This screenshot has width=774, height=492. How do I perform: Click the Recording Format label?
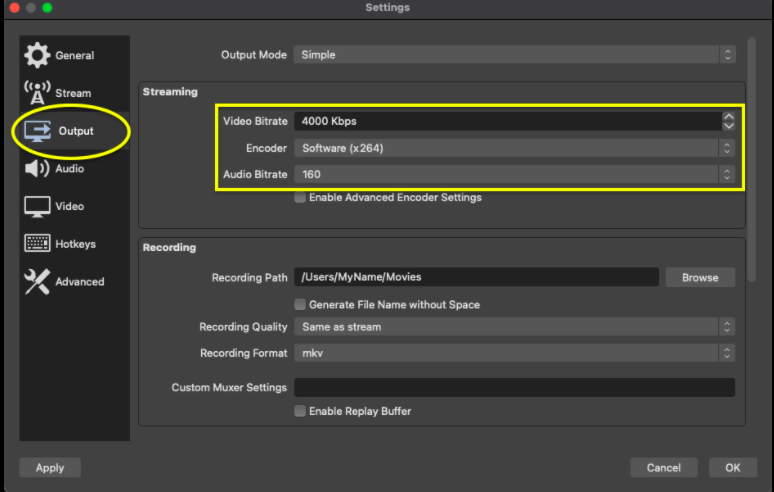click(244, 353)
